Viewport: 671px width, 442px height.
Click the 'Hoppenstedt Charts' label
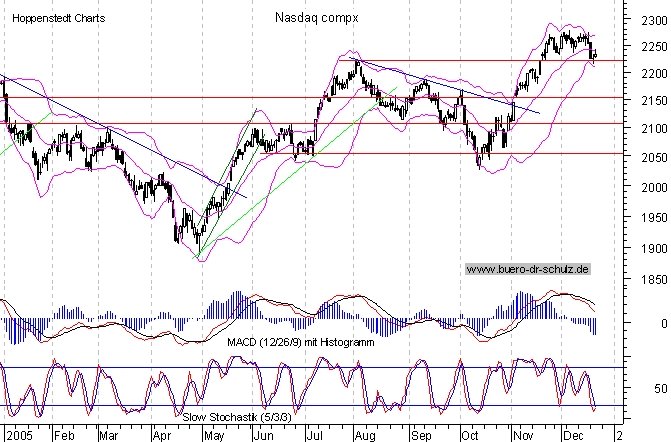point(59,18)
